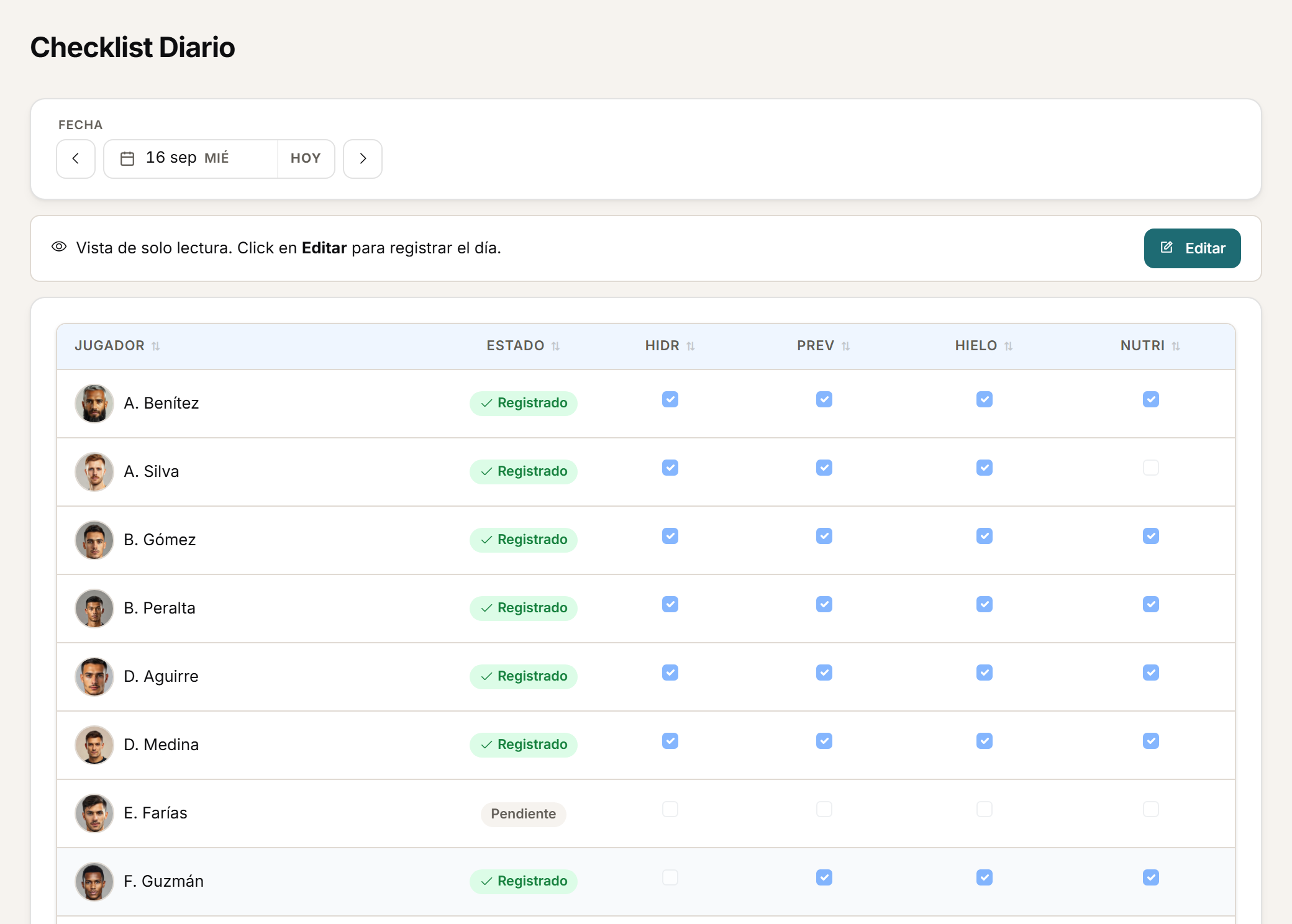1292x924 pixels.
Task: Toggle F. Guzmán's HIELO checkbox
Action: tap(985, 877)
